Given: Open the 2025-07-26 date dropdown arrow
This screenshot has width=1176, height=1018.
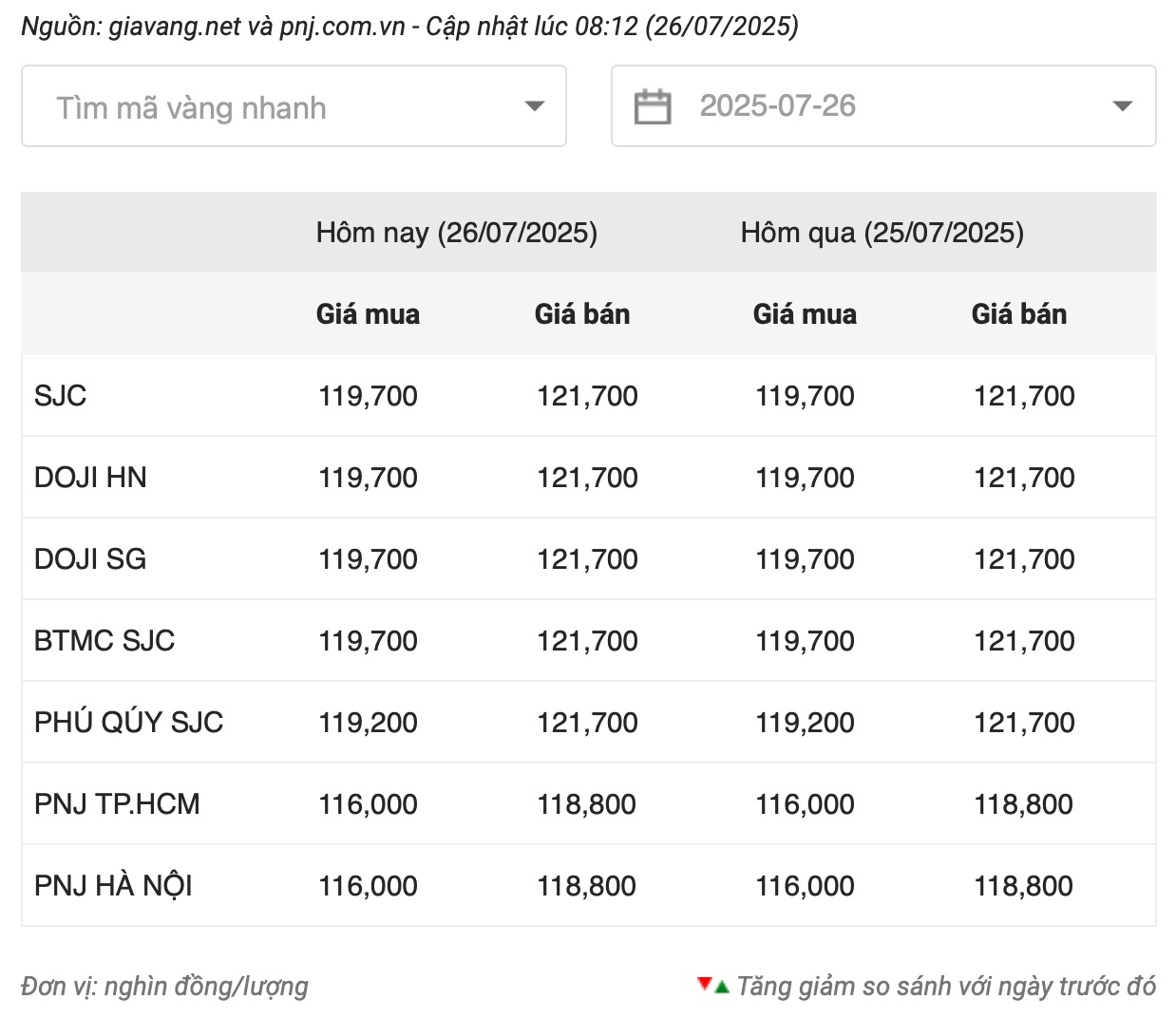Looking at the screenshot, I should click(1122, 106).
